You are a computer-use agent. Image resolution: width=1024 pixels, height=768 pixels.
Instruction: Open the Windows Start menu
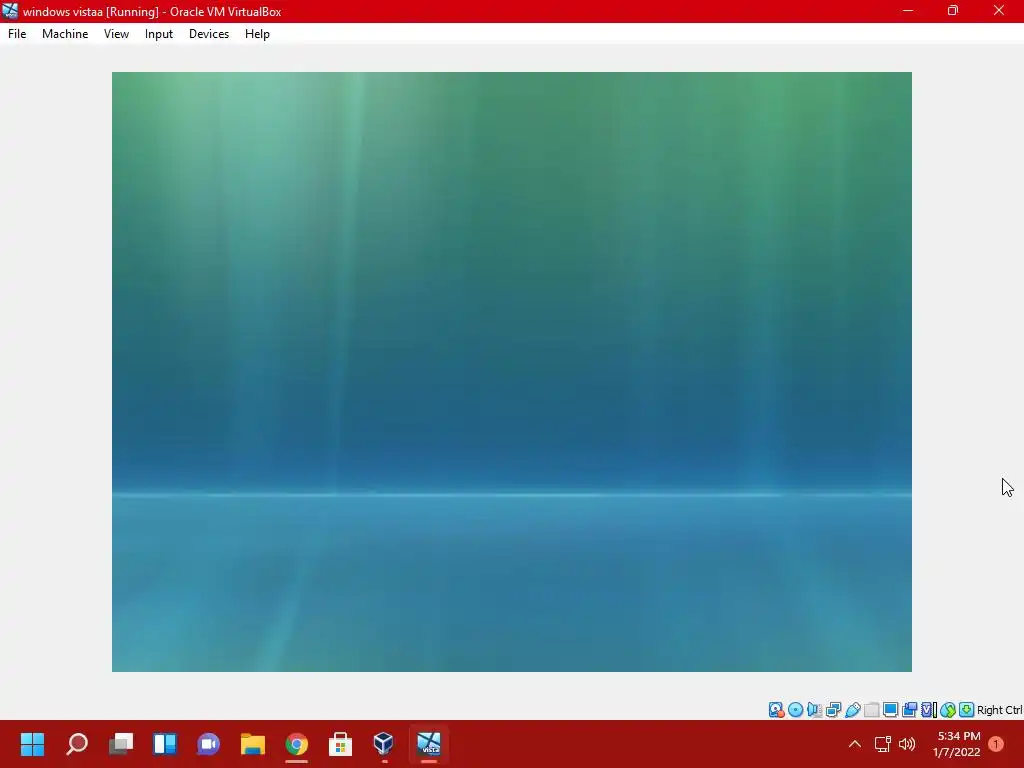click(x=32, y=744)
